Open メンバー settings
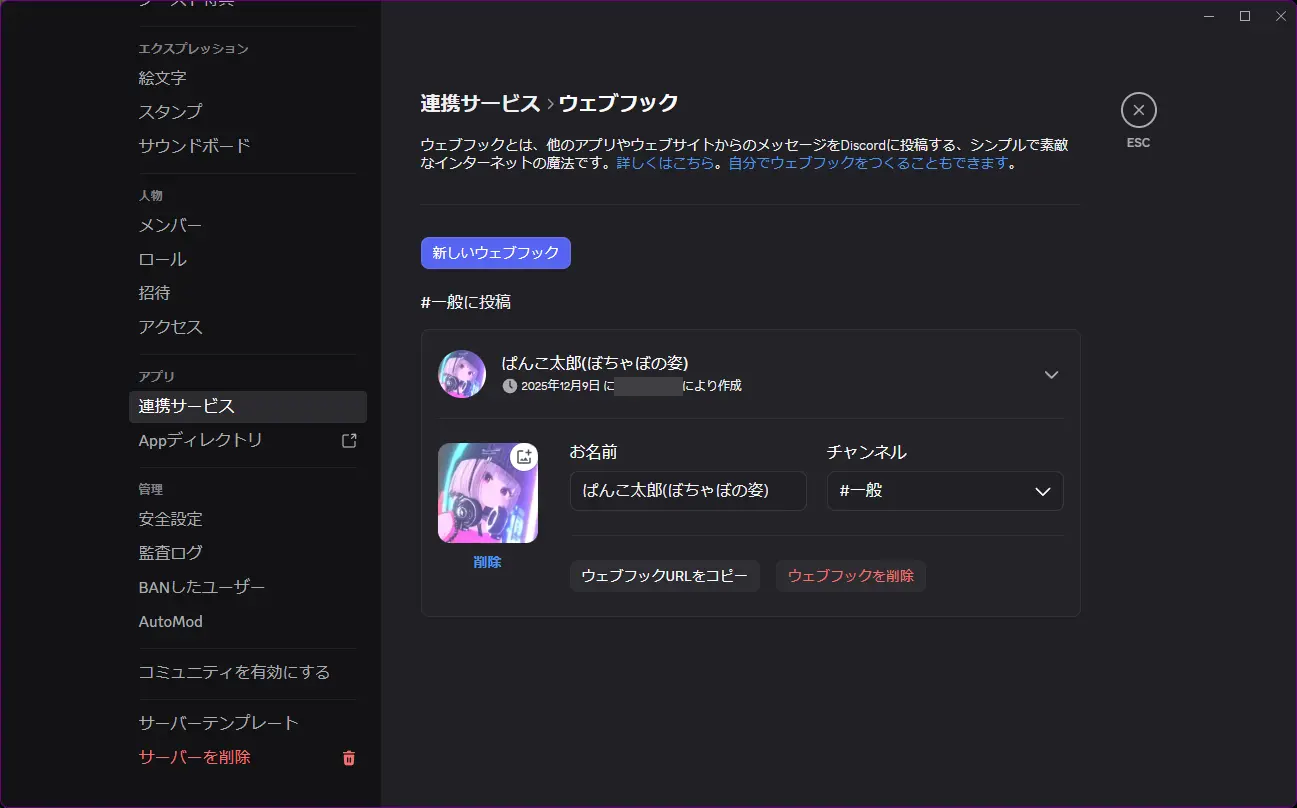Viewport: 1297px width, 808px height. click(x=170, y=225)
